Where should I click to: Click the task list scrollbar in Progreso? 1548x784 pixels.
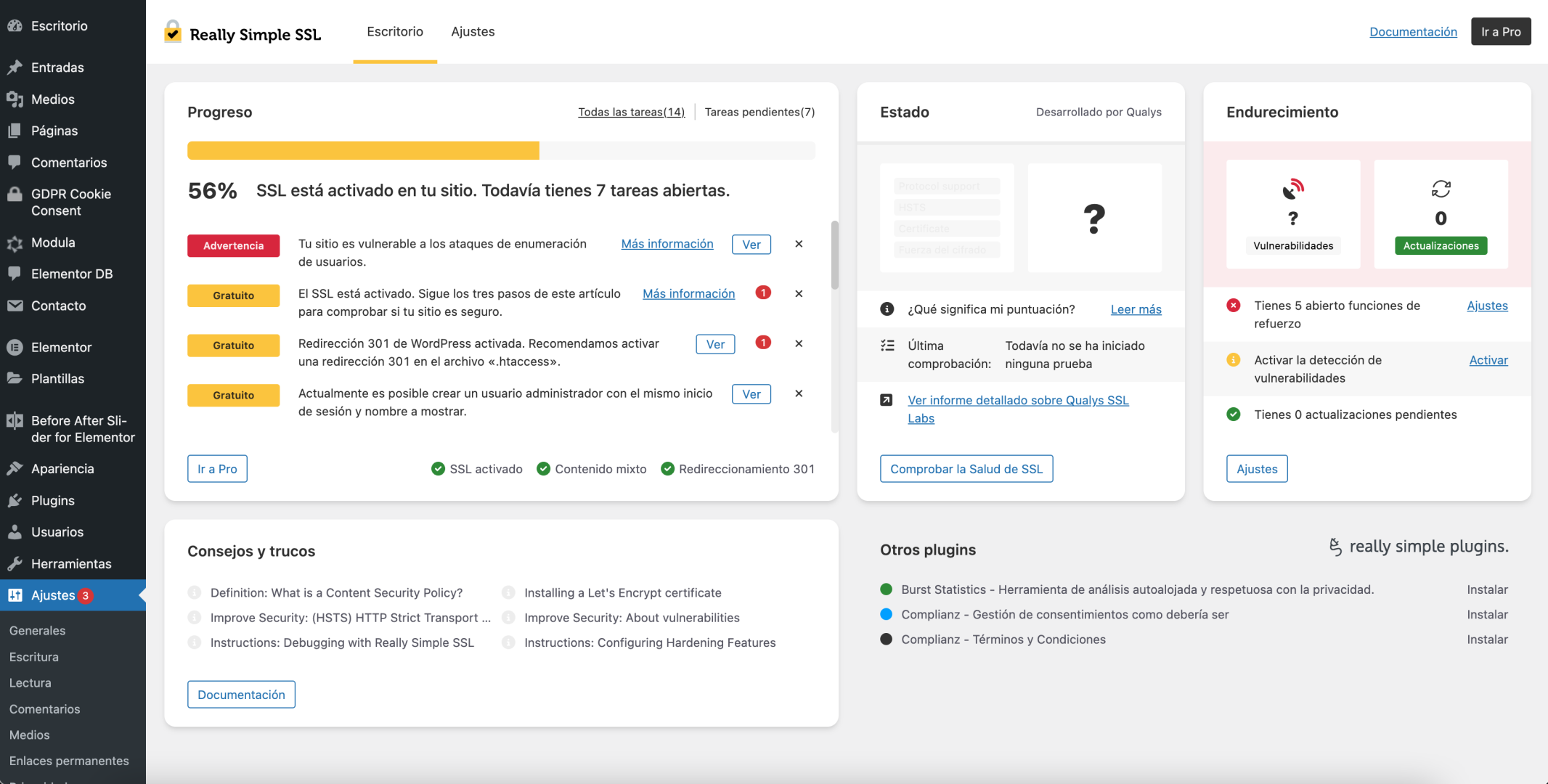tap(835, 255)
